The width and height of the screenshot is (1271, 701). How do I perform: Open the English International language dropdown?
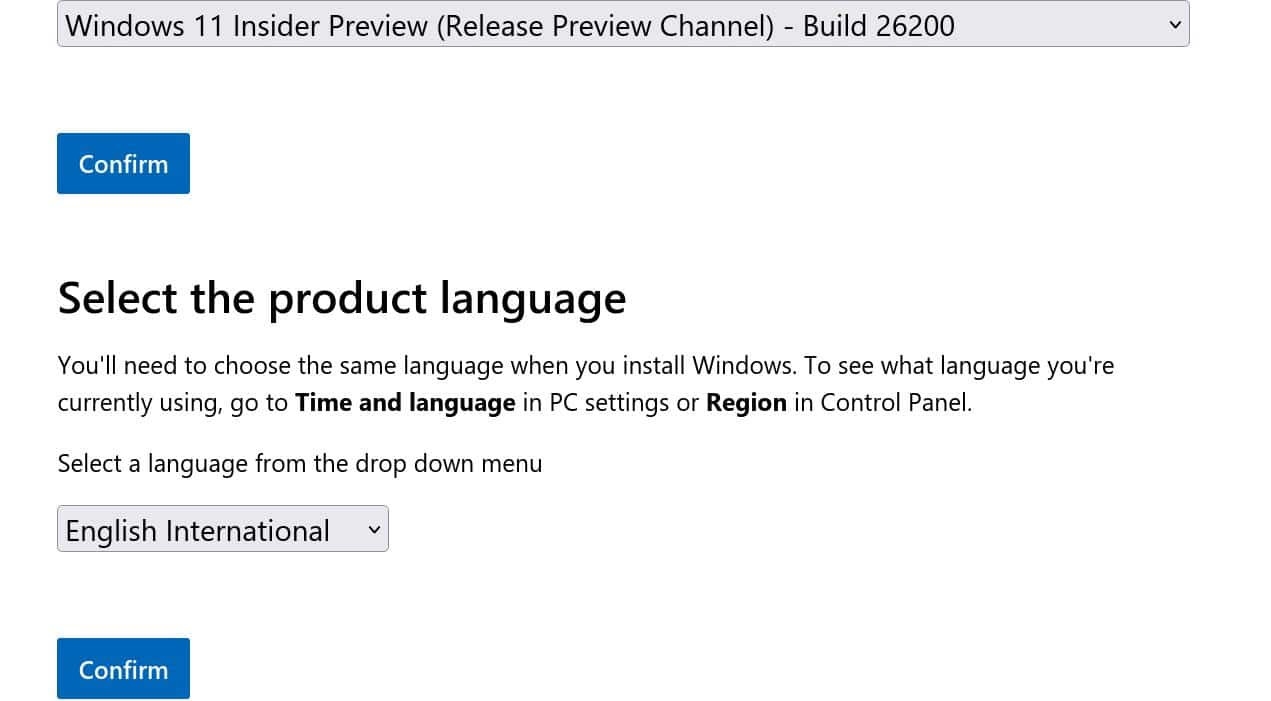222,529
